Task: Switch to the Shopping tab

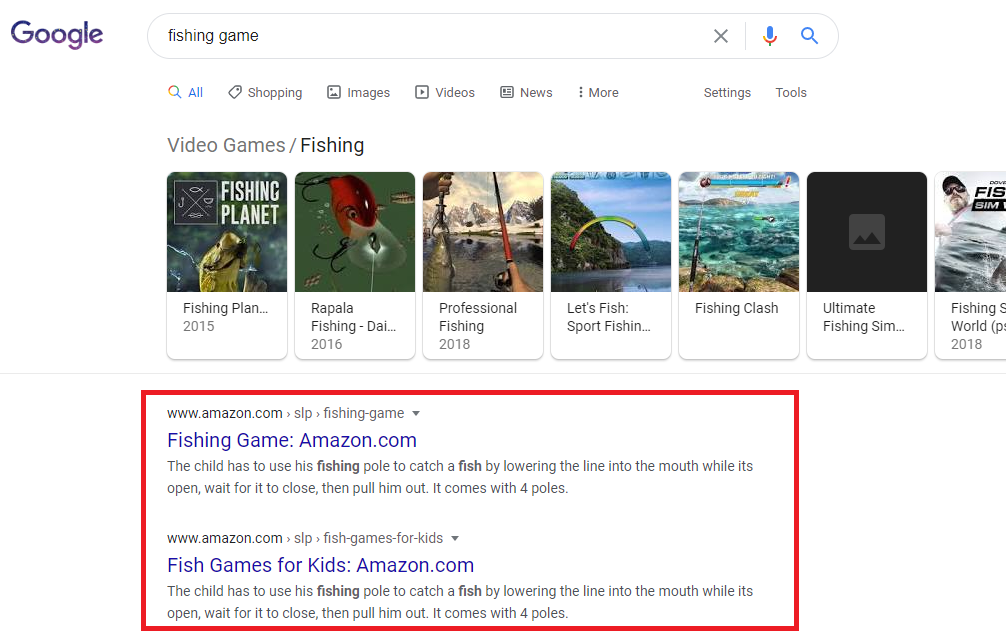Action: (265, 92)
